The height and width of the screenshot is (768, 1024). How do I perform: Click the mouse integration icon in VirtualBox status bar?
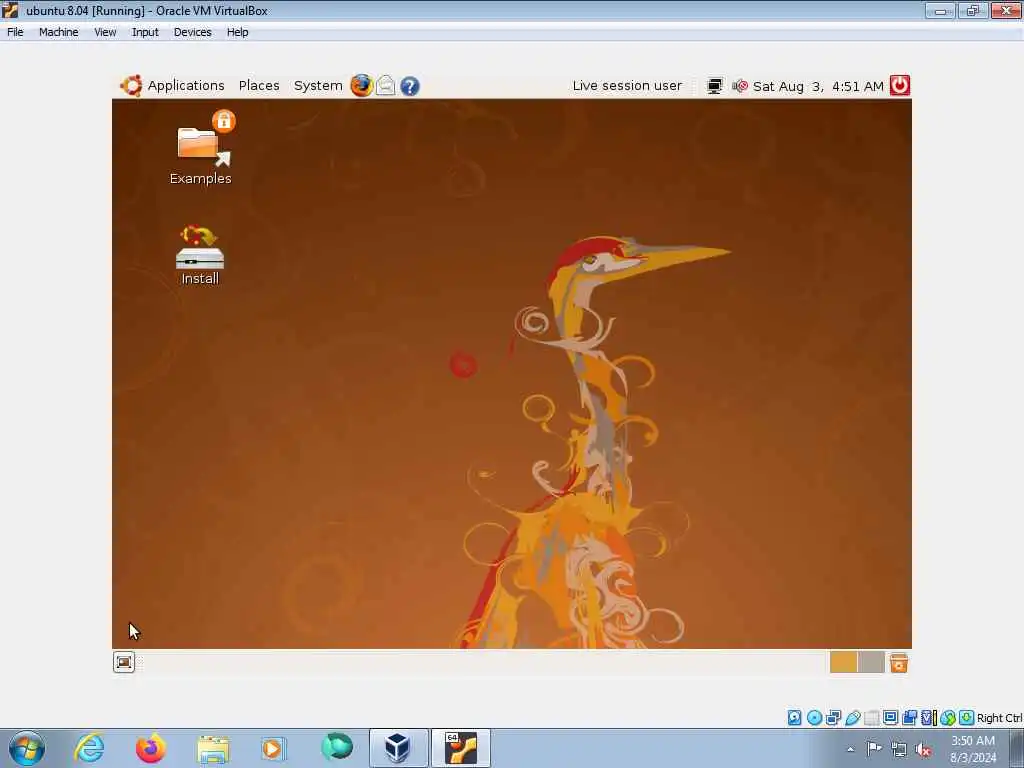(948, 718)
